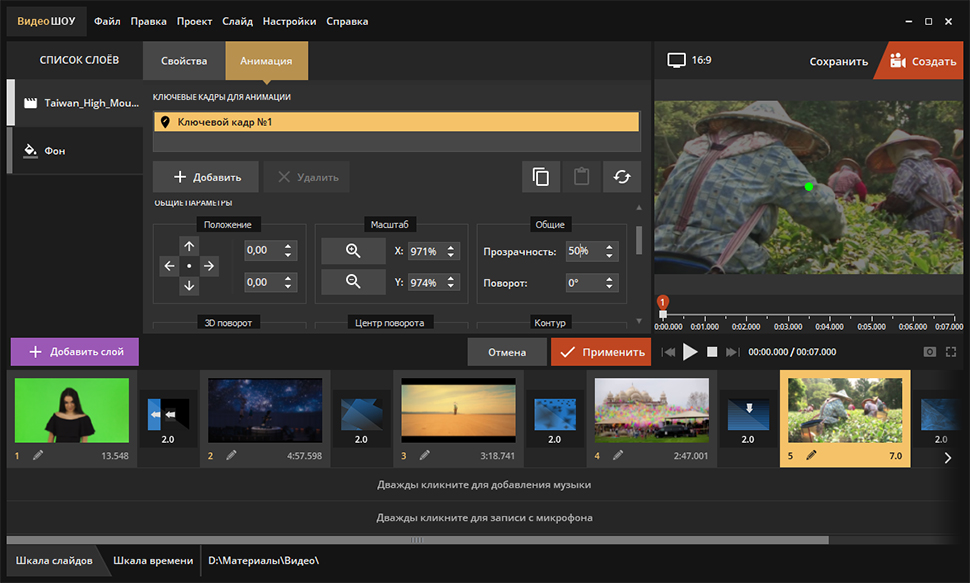Adjust rotation stepper arrows
970x583 pixels.
point(609,283)
